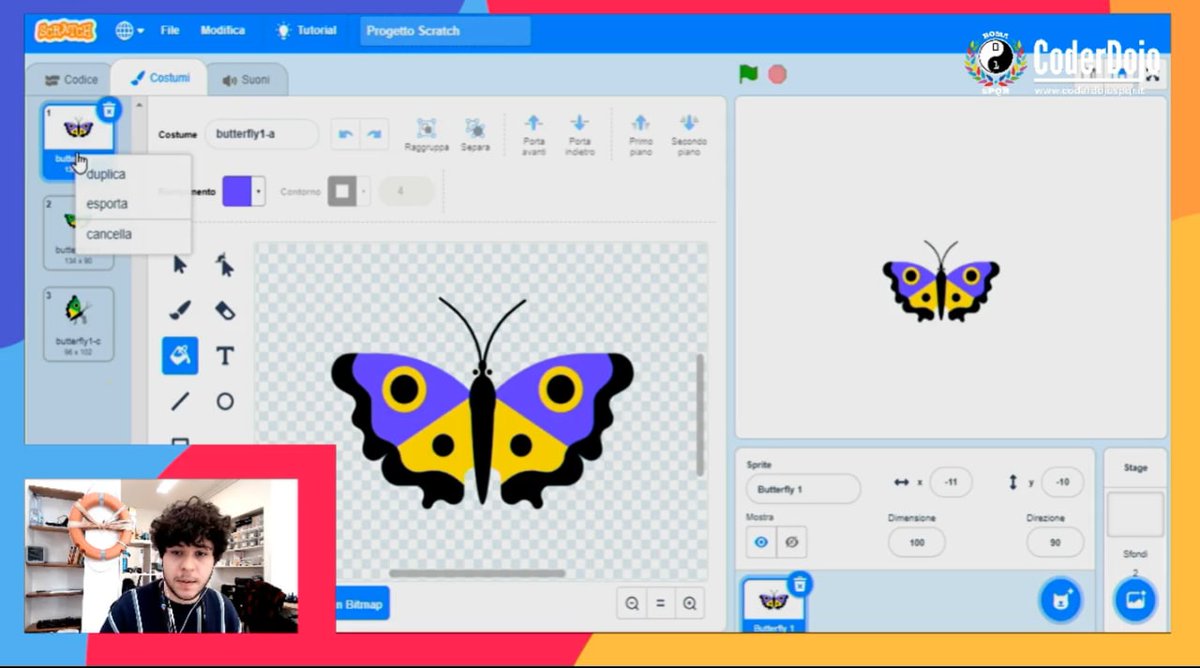The image size is (1200, 668).
Task: Click the redo arrow button
Action: tap(374, 135)
